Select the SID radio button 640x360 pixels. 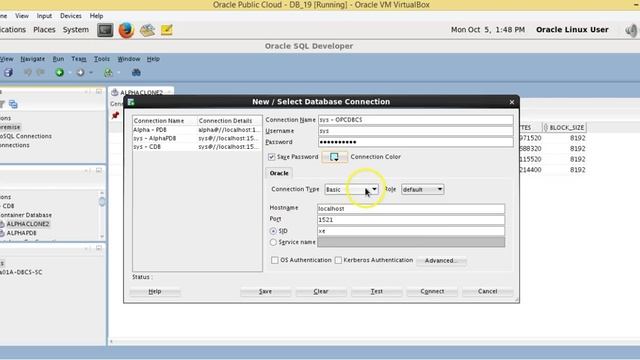click(x=273, y=231)
